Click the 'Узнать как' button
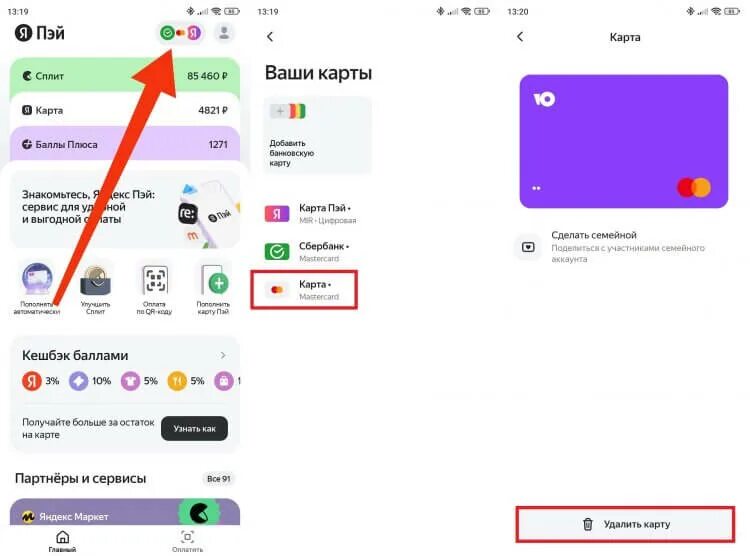 pyautogui.click(x=194, y=429)
